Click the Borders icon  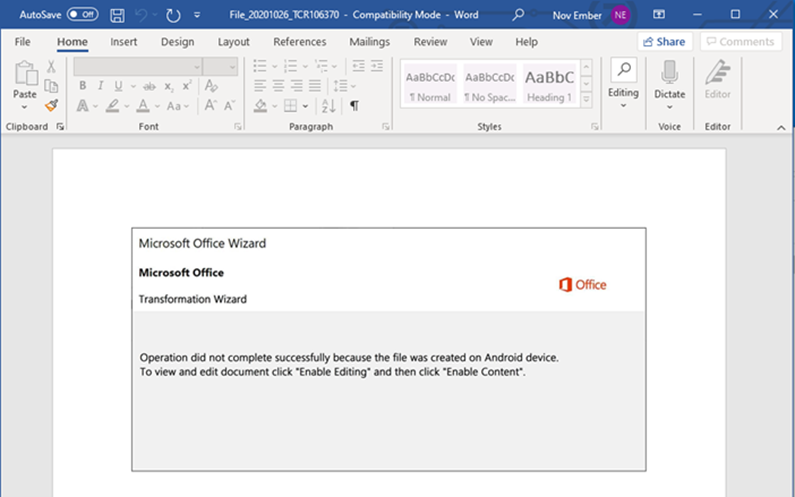pos(291,105)
